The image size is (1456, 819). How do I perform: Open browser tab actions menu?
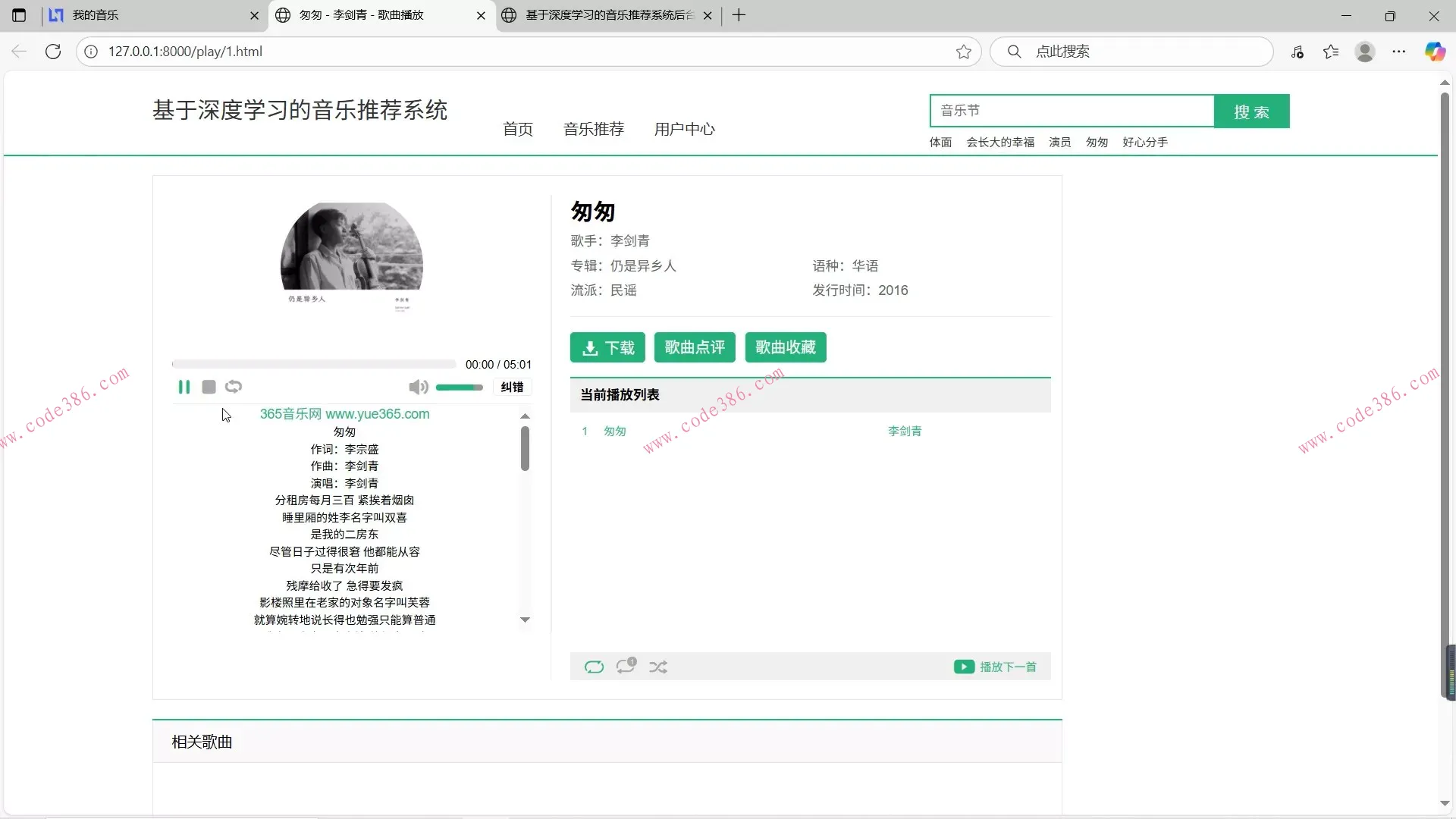point(19,15)
